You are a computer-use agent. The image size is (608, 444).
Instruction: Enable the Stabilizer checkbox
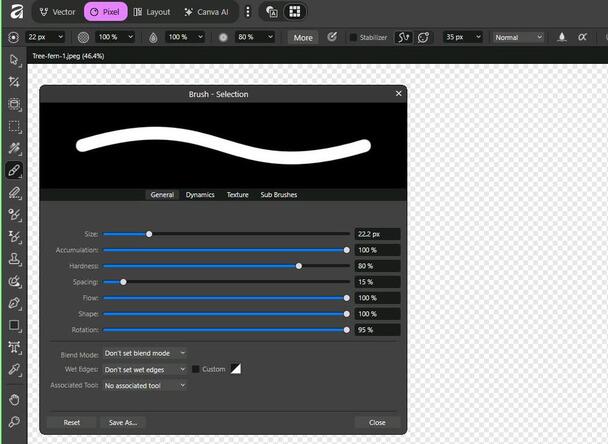point(353,37)
